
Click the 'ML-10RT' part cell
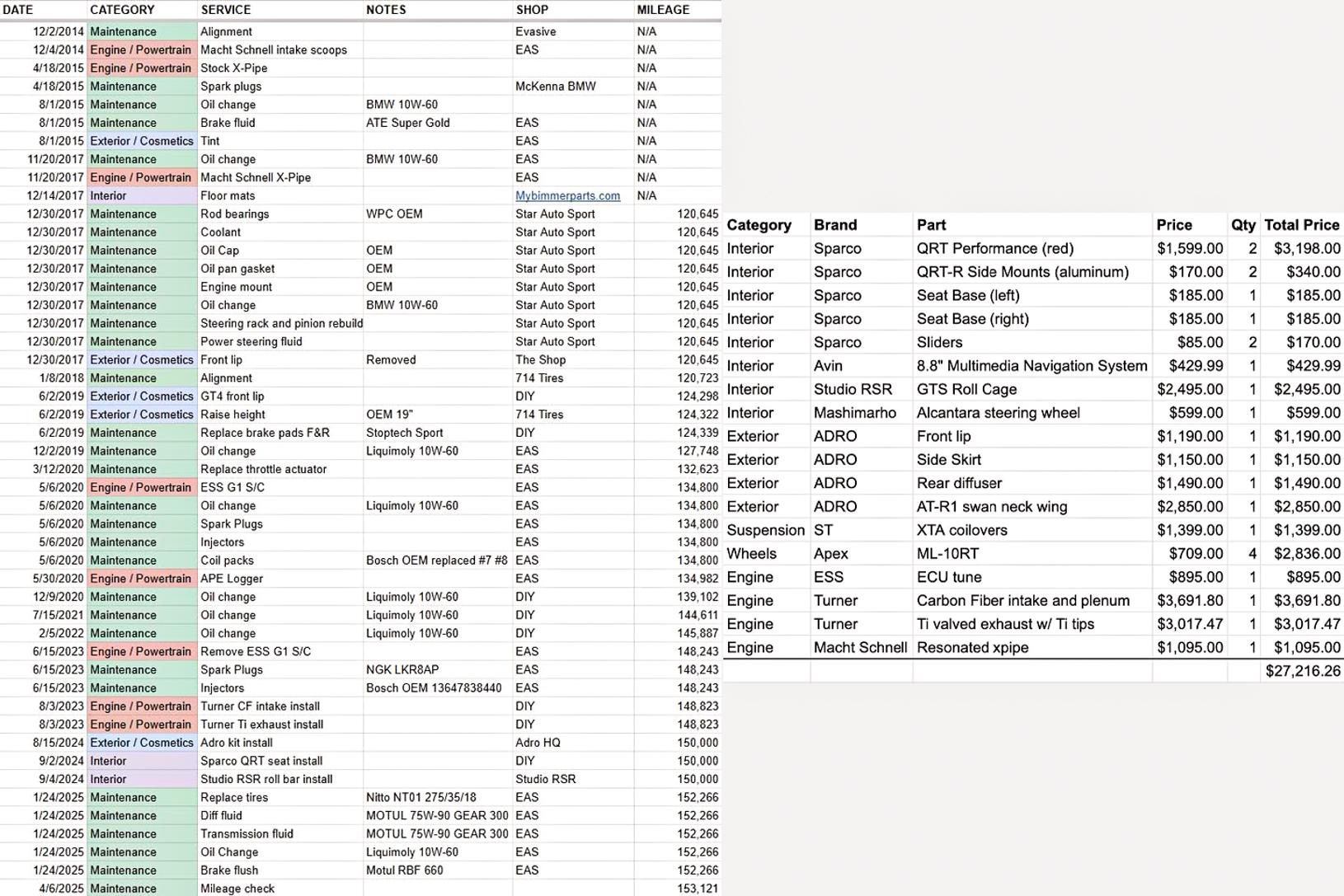[x=1032, y=554]
